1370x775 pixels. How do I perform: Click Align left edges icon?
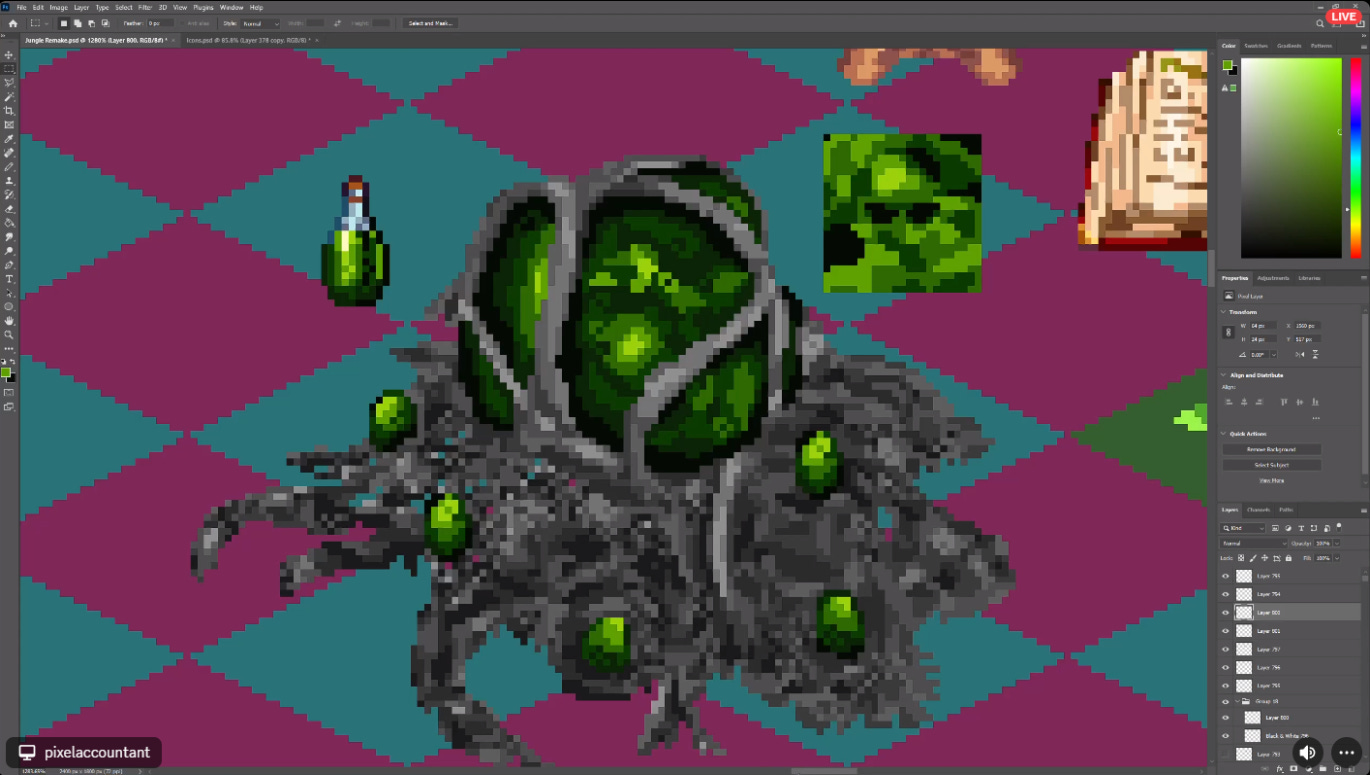tap(1230, 402)
